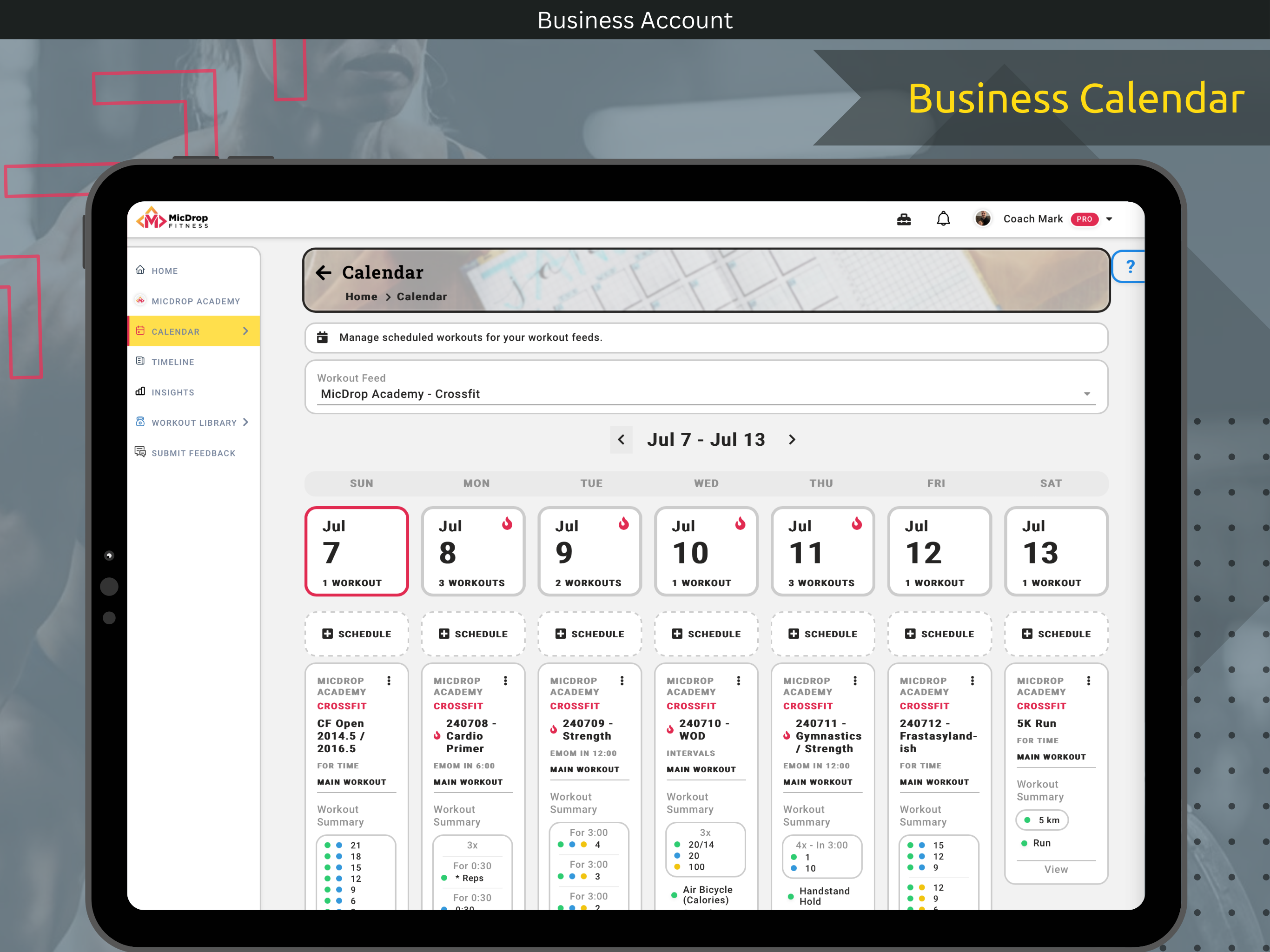Open Submit Feedback in the sidebar
This screenshot has width=1270, height=952.
pyautogui.click(x=193, y=453)
